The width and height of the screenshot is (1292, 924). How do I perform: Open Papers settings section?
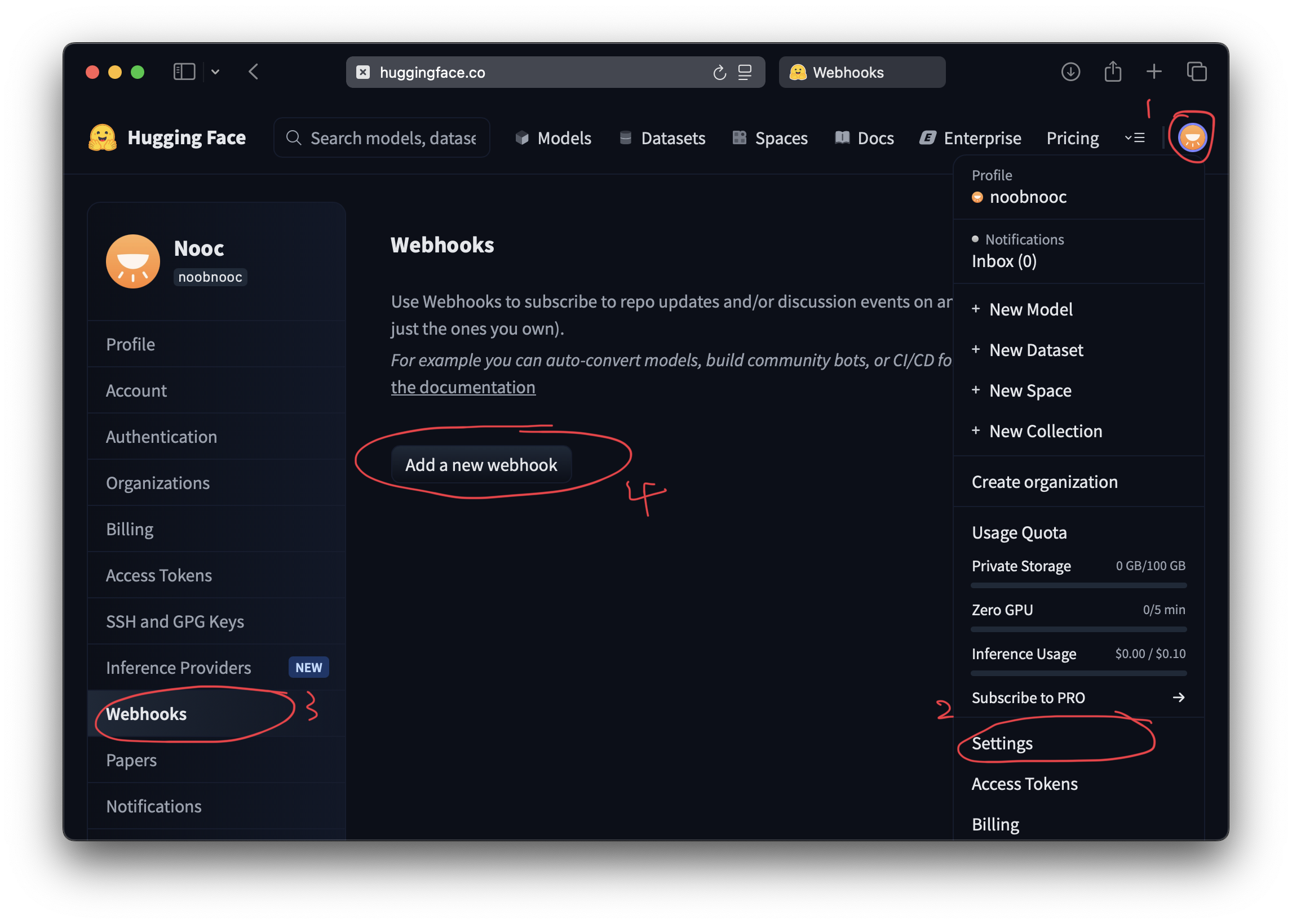pyautogui.click(x=217, y=759)
